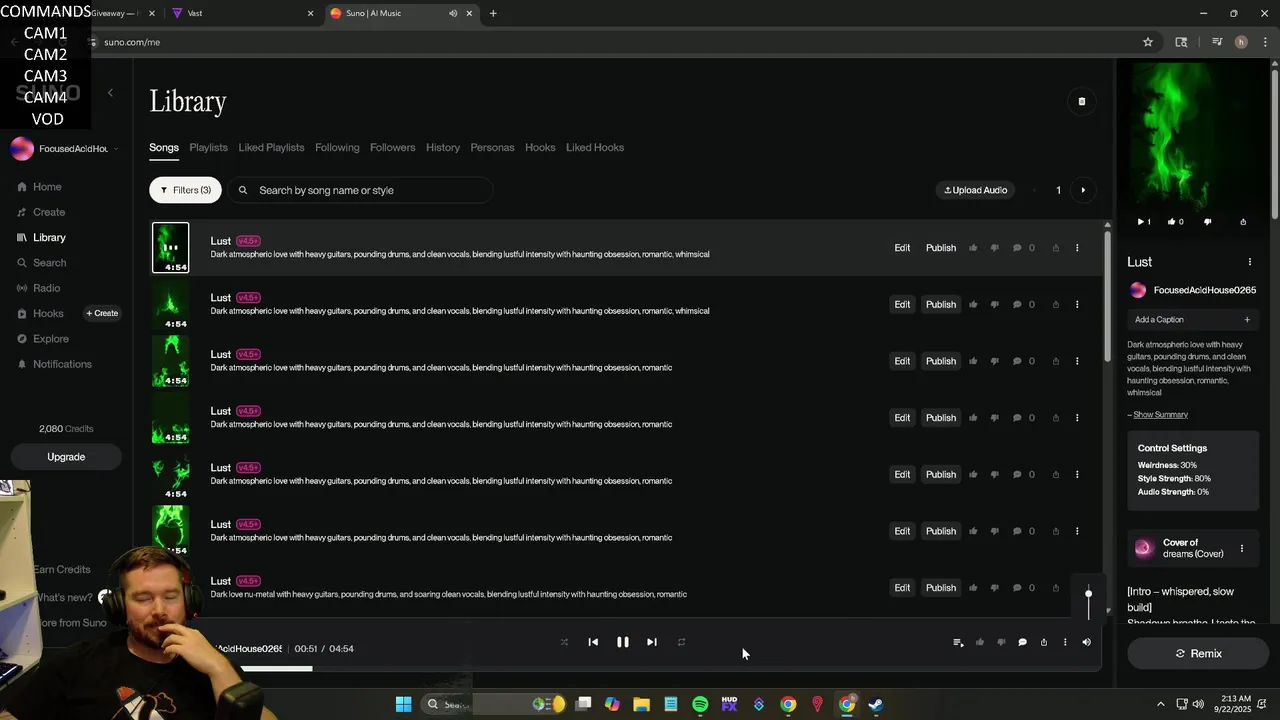
Task: Open the History tab
Action: (443, 147)
